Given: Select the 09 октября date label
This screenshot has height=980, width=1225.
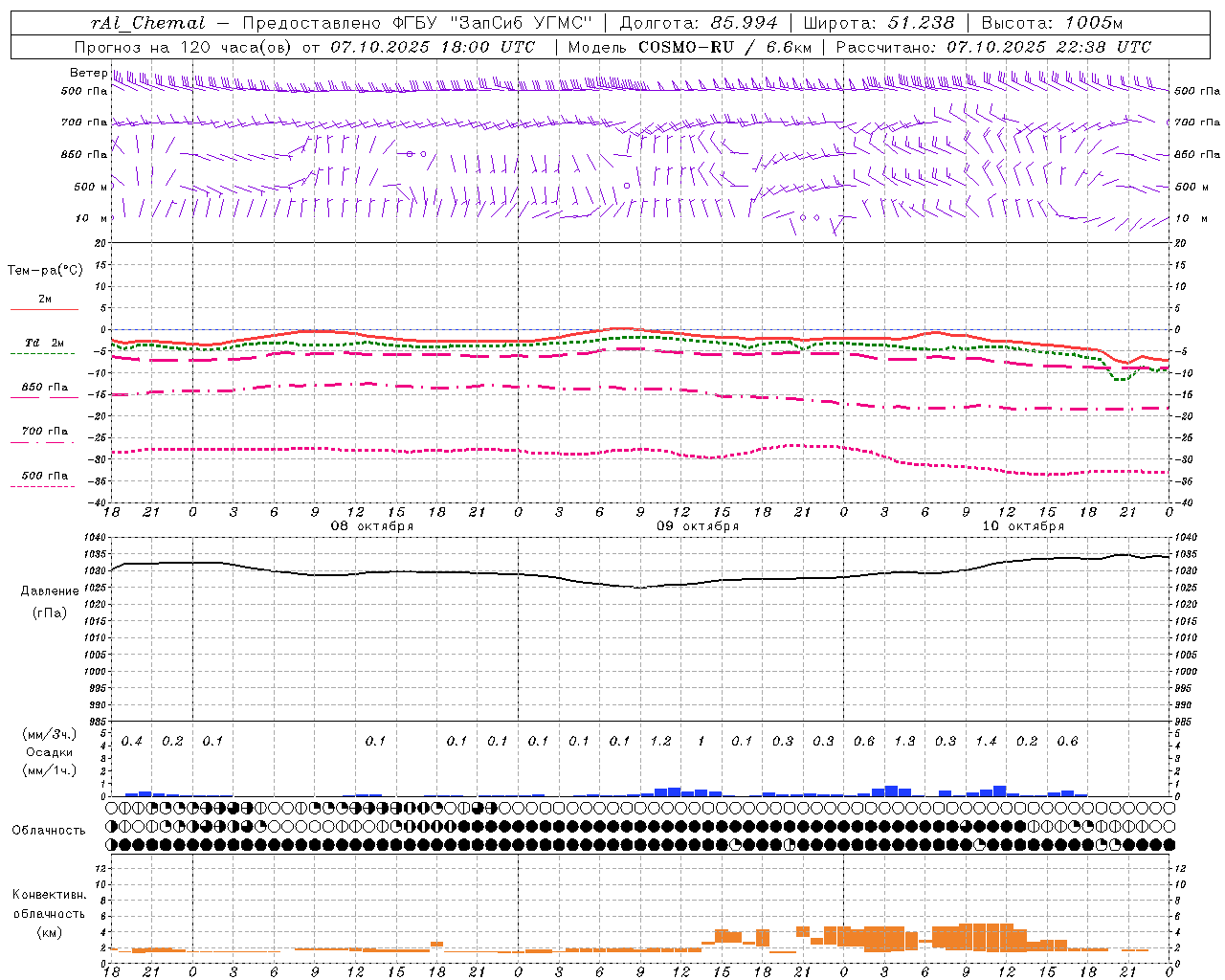Looking at the screenshot, I should click(x=698, y=526).
